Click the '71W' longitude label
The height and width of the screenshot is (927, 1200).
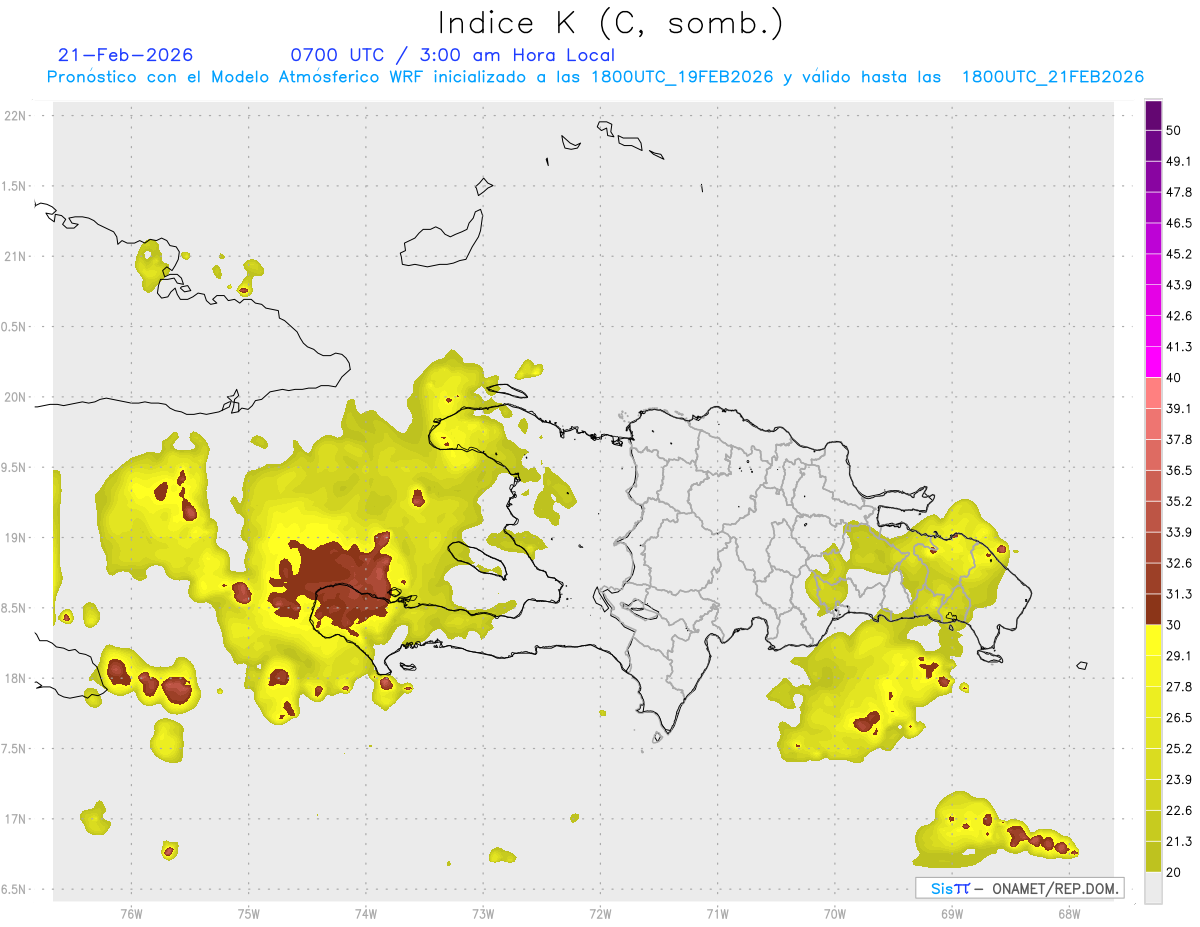(717, 914)
